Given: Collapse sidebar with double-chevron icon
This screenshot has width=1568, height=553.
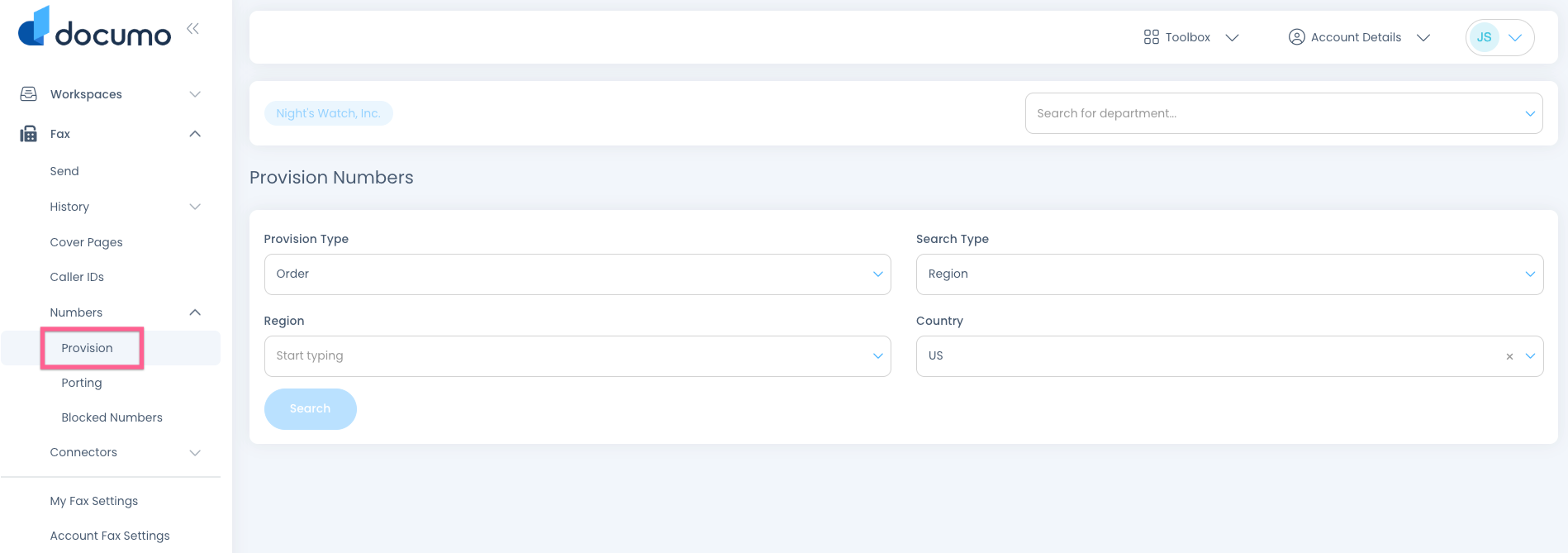Looking at the screenshot, I should (x=192, y=29).
